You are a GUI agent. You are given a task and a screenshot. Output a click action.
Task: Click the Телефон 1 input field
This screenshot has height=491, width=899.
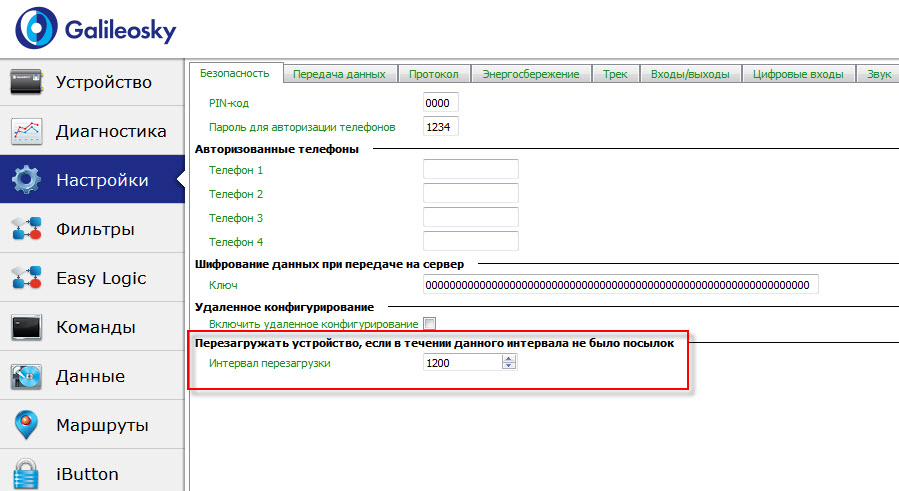pos(470,170)
